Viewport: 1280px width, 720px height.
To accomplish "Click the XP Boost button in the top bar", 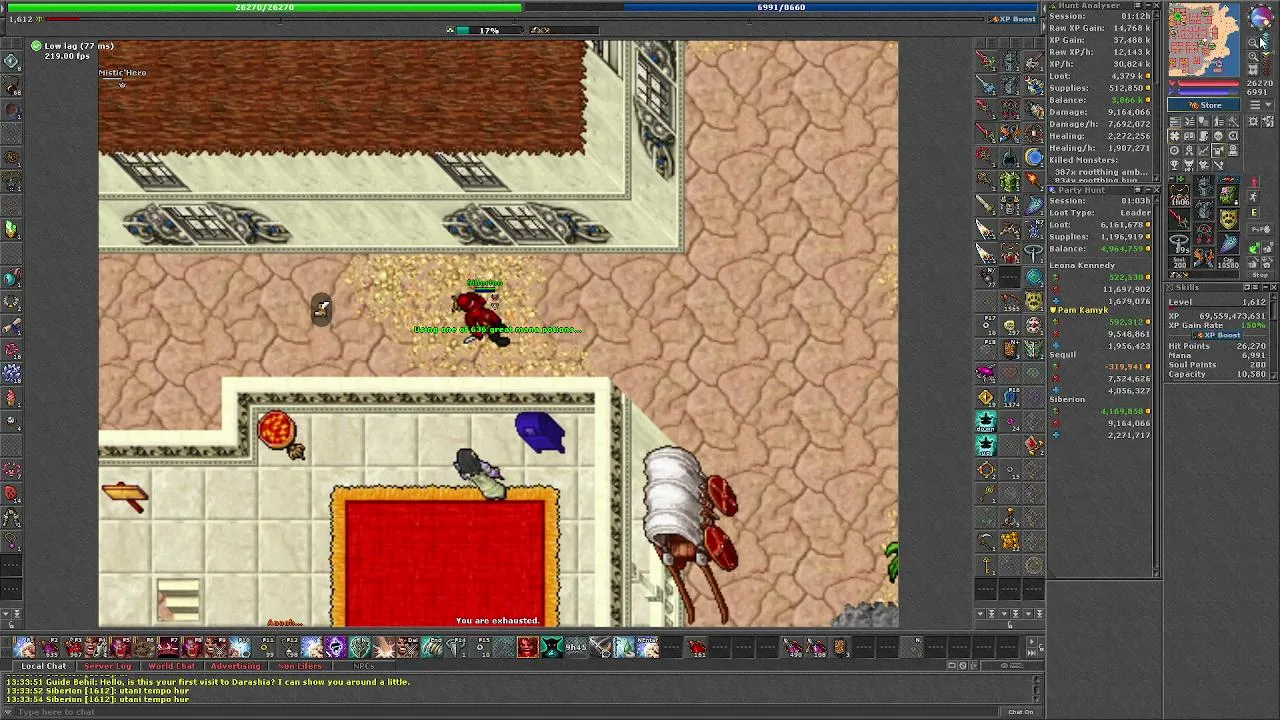I will 1013,19.
